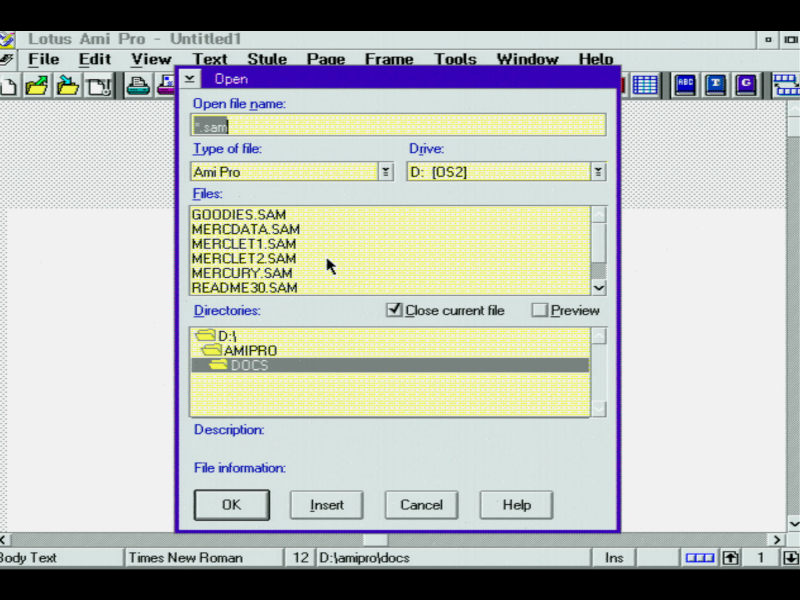Open the File menu
800x600 pixels.
tap(43, 59)
